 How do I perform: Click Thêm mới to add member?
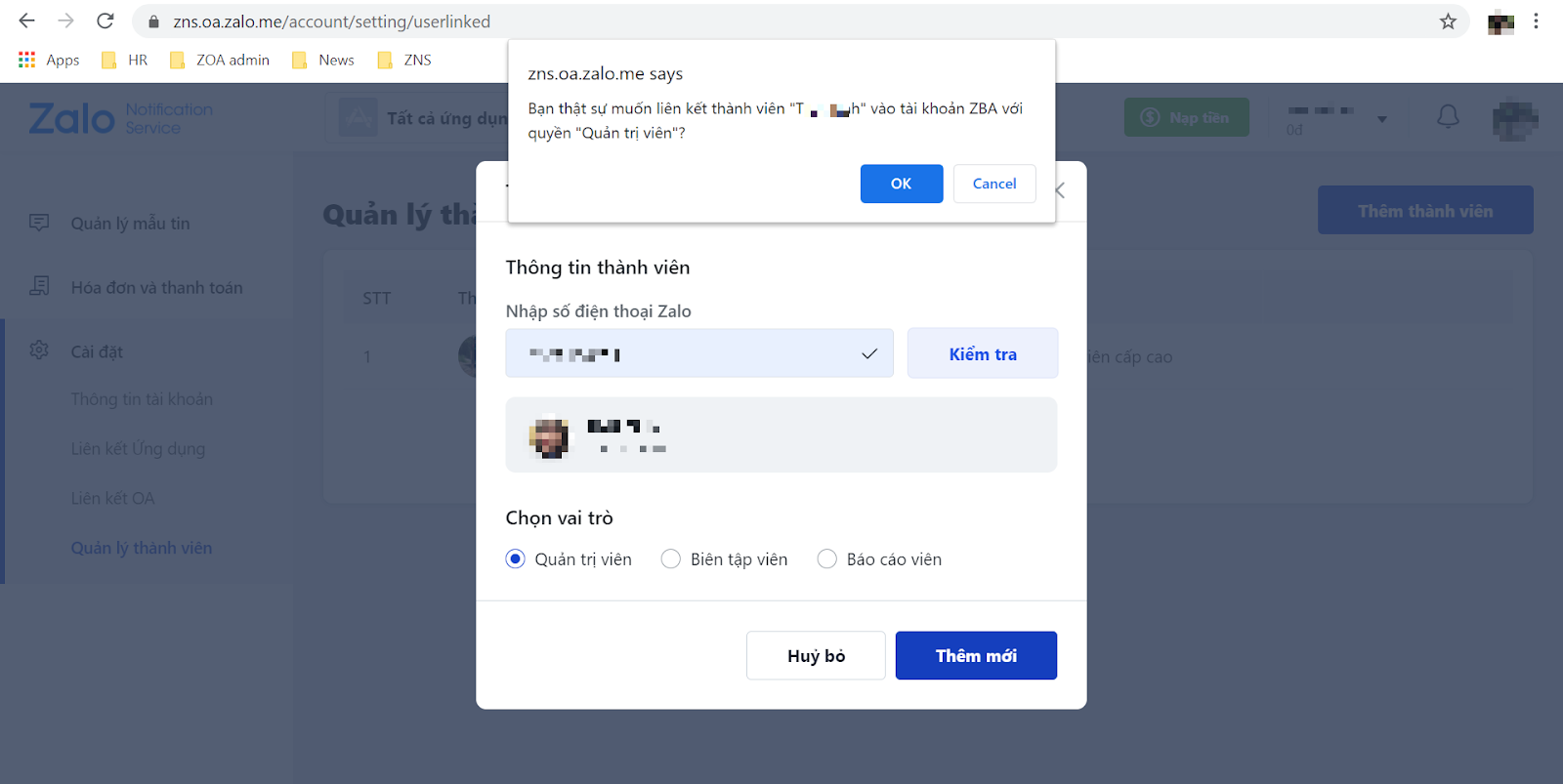[x=976, y=655]
